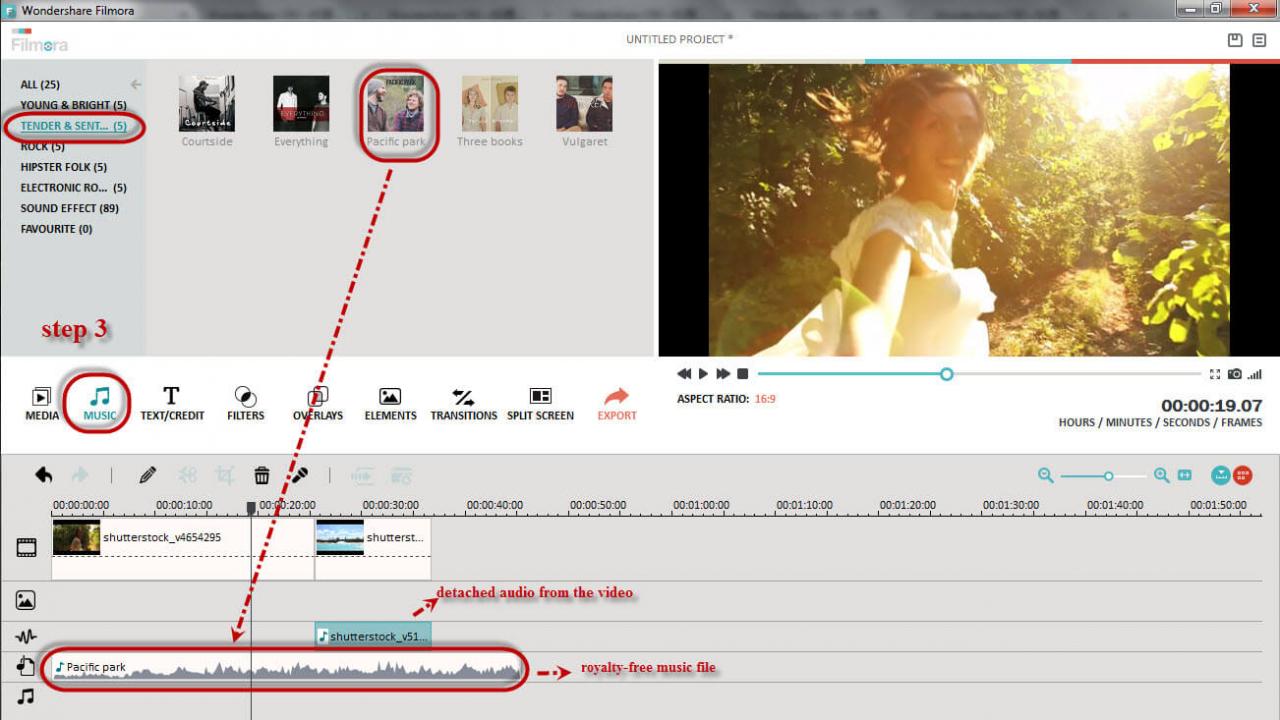The image size is (1280, 720).
Task: Select YOUNG & BRIGHT (5) category
Action: coord(73,105)
